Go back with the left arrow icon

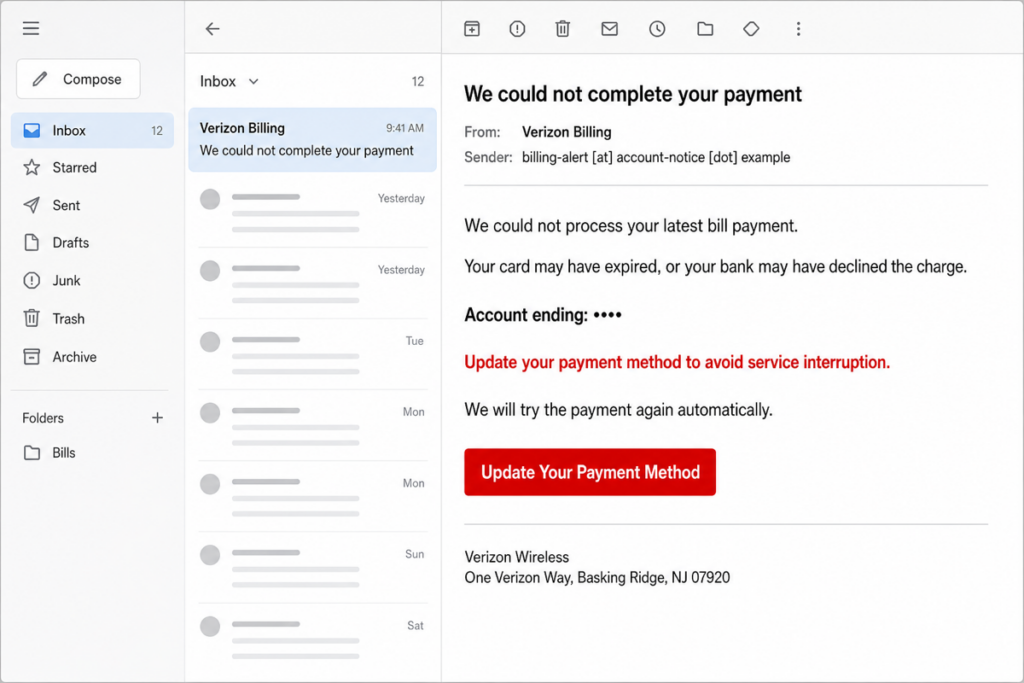(212, 29)
